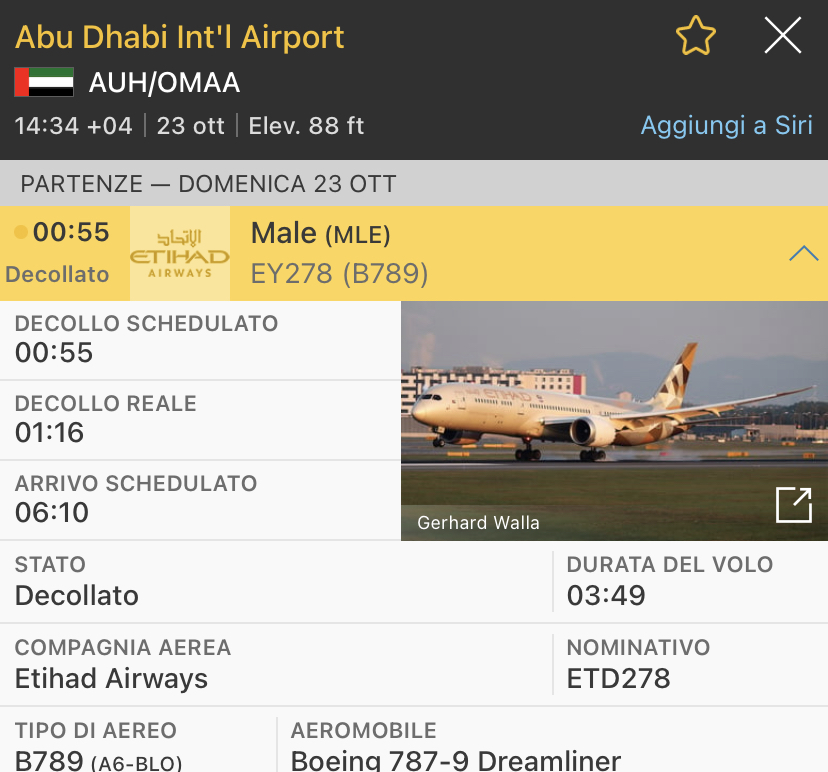
Task: Tap the Etihad Airways logo
Action: tap(180, 253)
